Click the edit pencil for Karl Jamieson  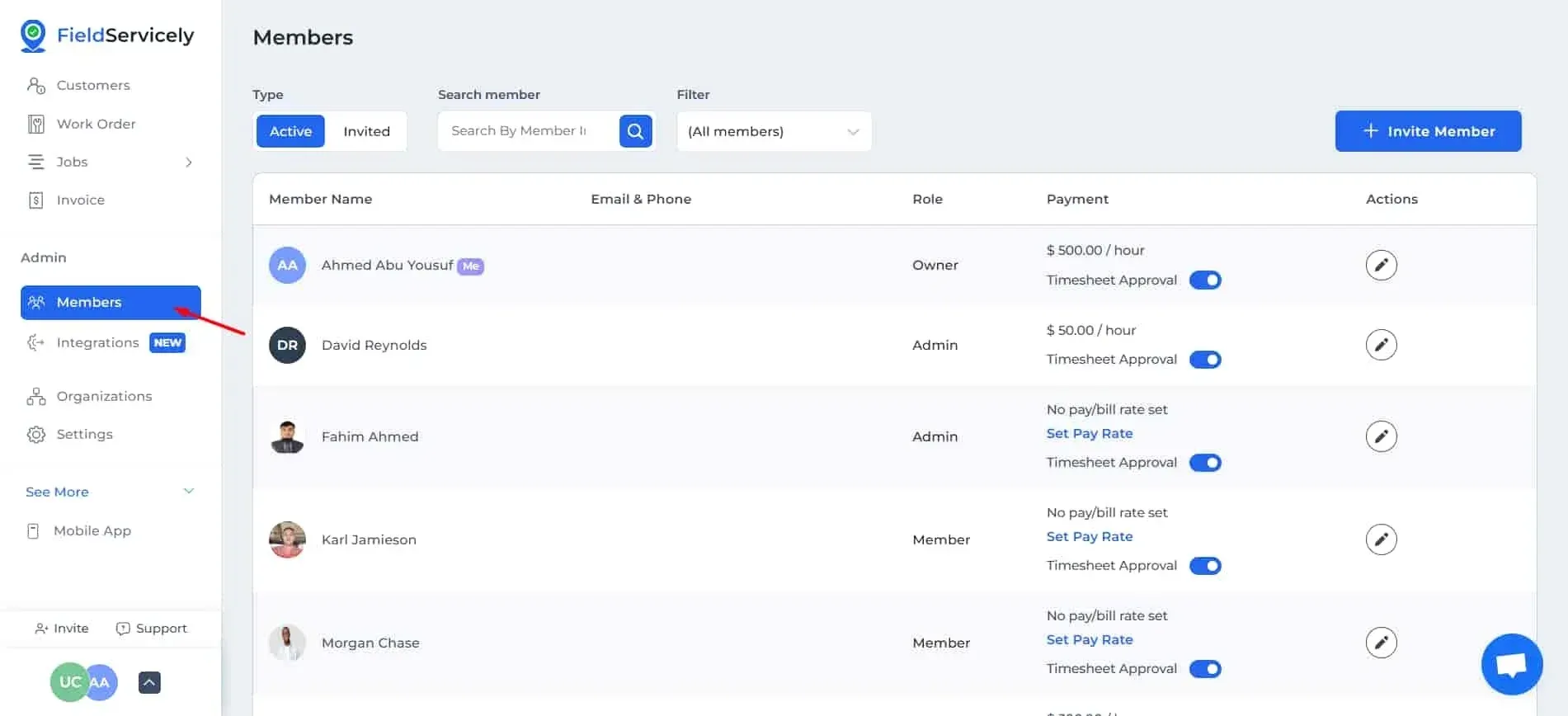pyautogui.click(x=1381, y=539)
